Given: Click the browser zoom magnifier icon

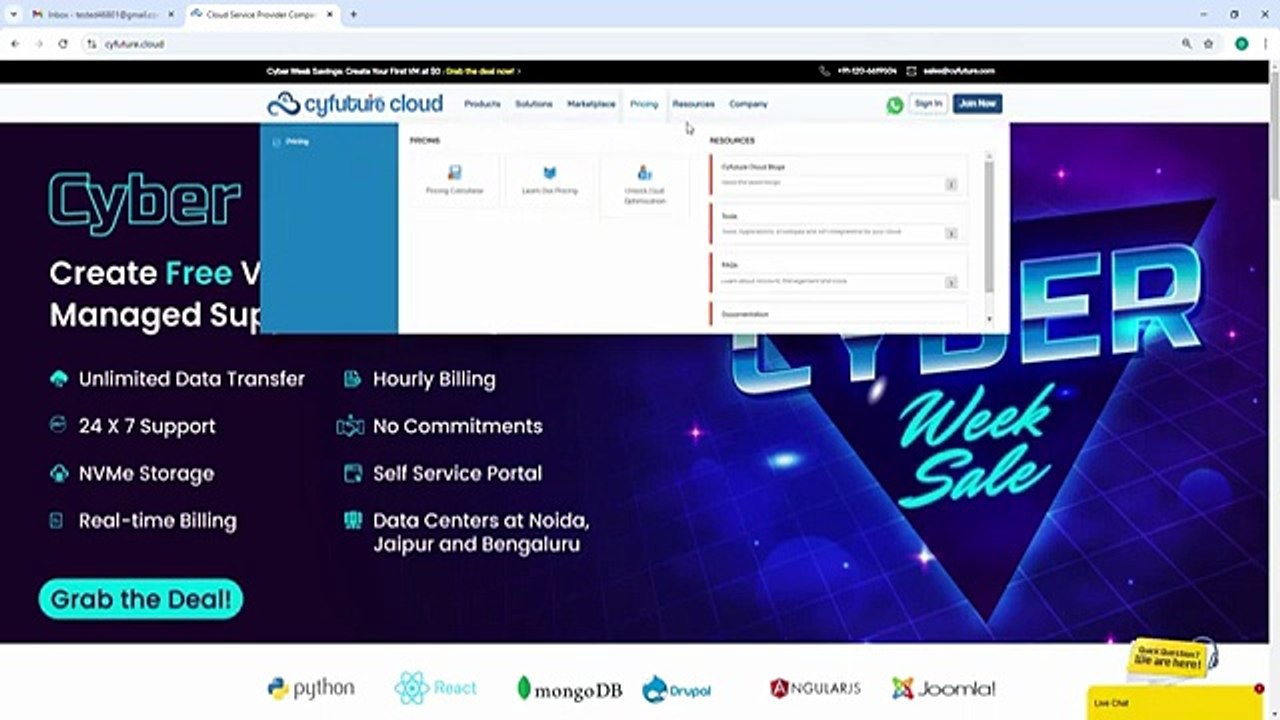Looking at the screenshot, I should point(1187,44).
